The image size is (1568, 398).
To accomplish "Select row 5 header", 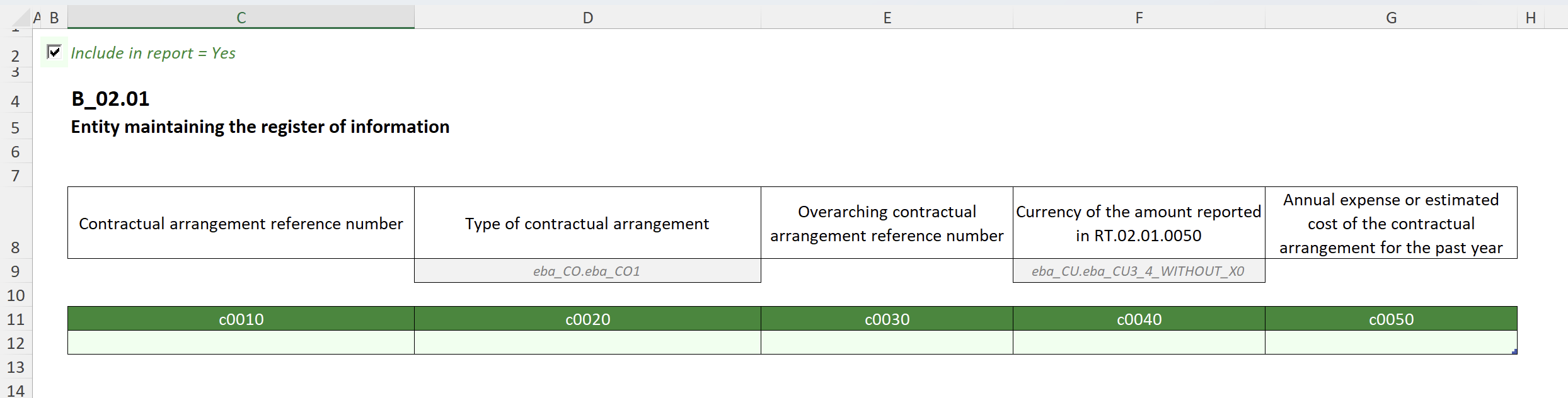I will [16, 127].
